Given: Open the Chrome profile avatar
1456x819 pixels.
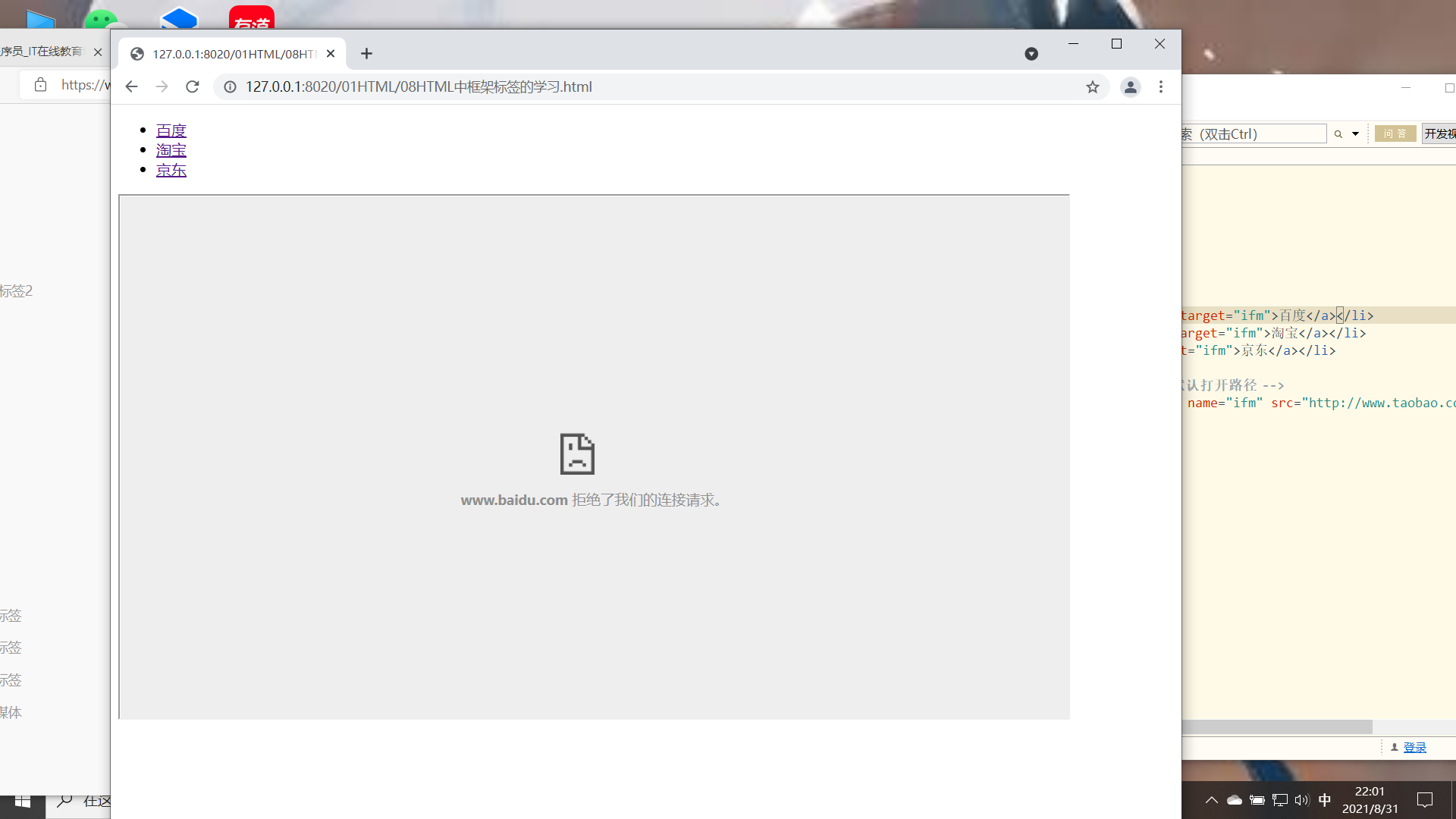Looking at the screenshot, I should [x=1130, y=87].
